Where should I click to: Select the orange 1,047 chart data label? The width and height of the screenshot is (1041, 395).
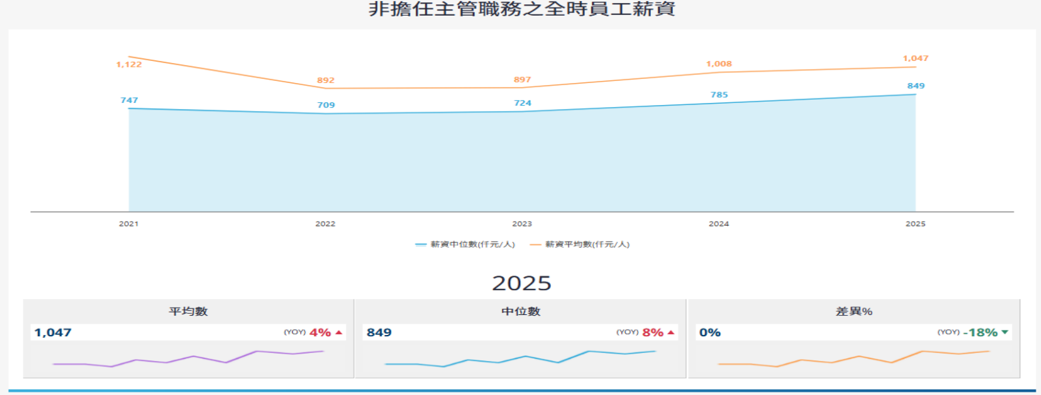pyautogui.click(x=916, y=58)
